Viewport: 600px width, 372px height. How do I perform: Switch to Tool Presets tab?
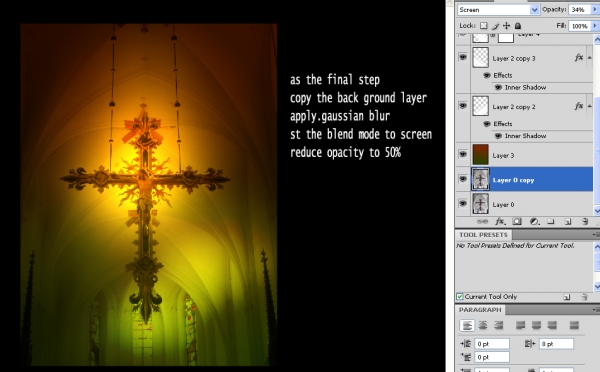coord(483,235)
